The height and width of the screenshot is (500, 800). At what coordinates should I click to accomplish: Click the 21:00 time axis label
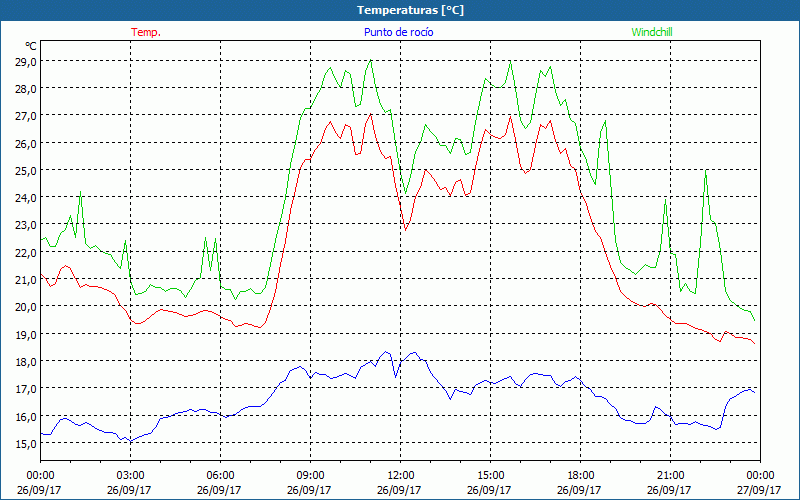(x=670, y=475)
